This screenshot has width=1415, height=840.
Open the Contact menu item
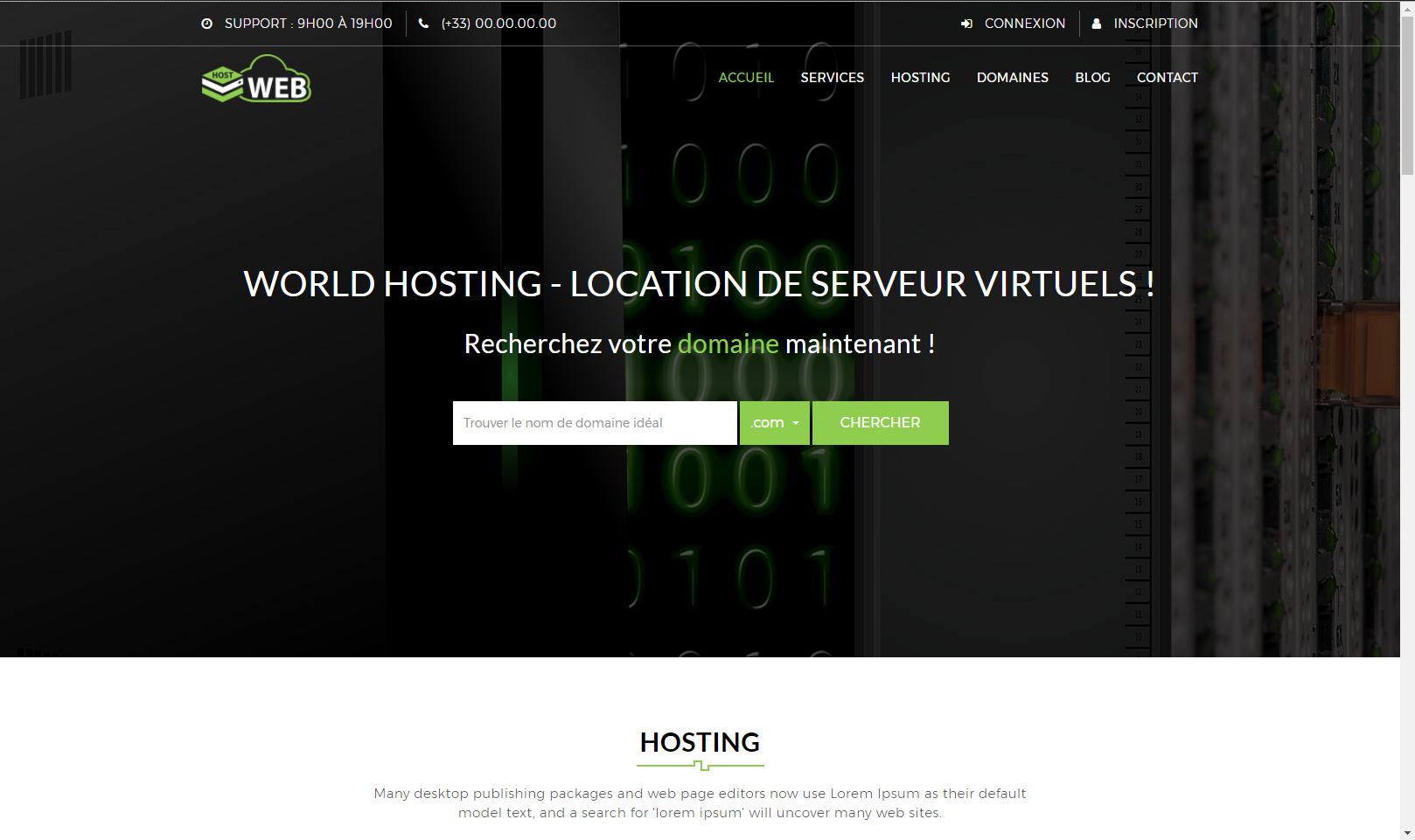pyautogui.click(x=1168, y=78)
